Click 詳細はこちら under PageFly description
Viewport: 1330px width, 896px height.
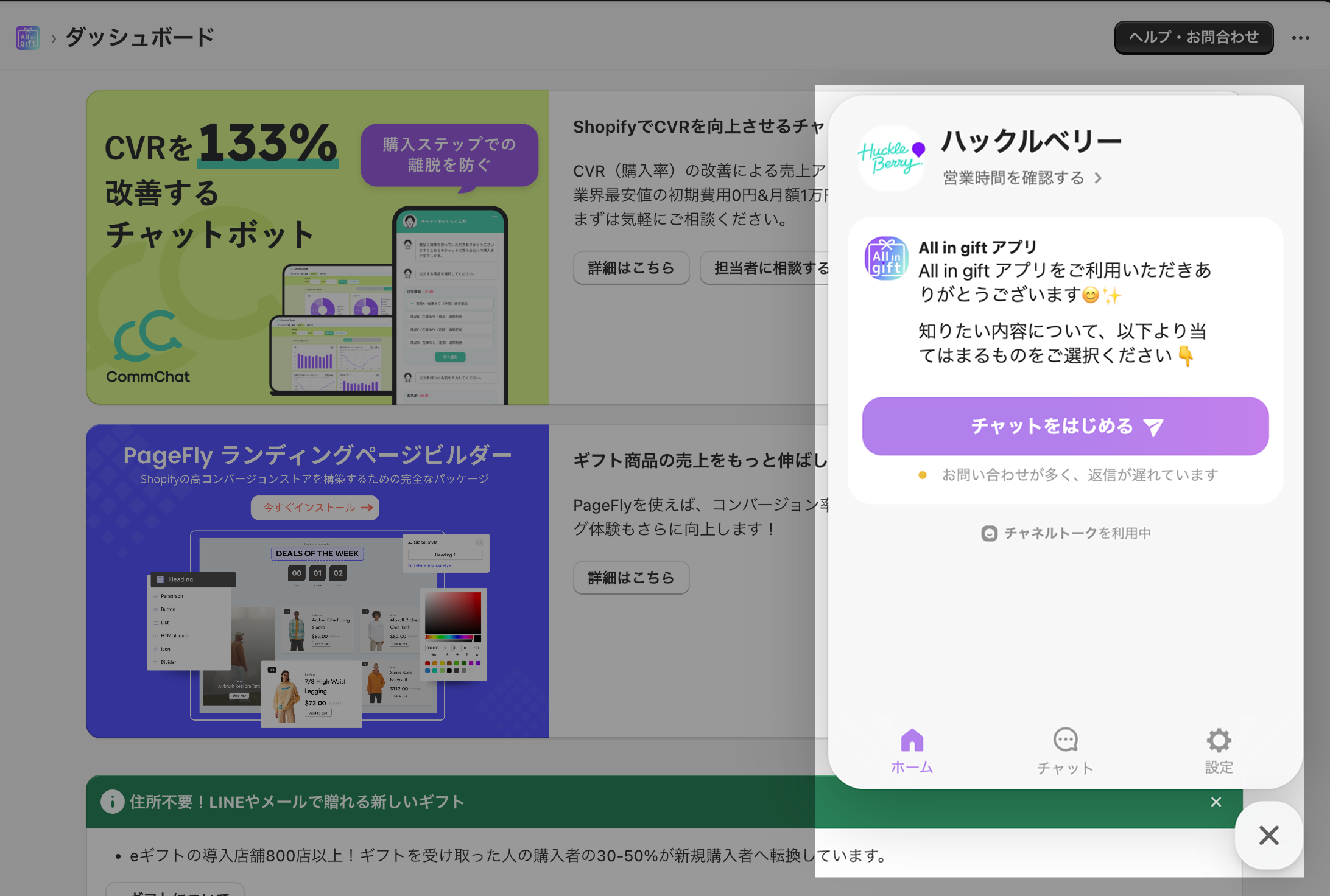[x=631, y=578]
